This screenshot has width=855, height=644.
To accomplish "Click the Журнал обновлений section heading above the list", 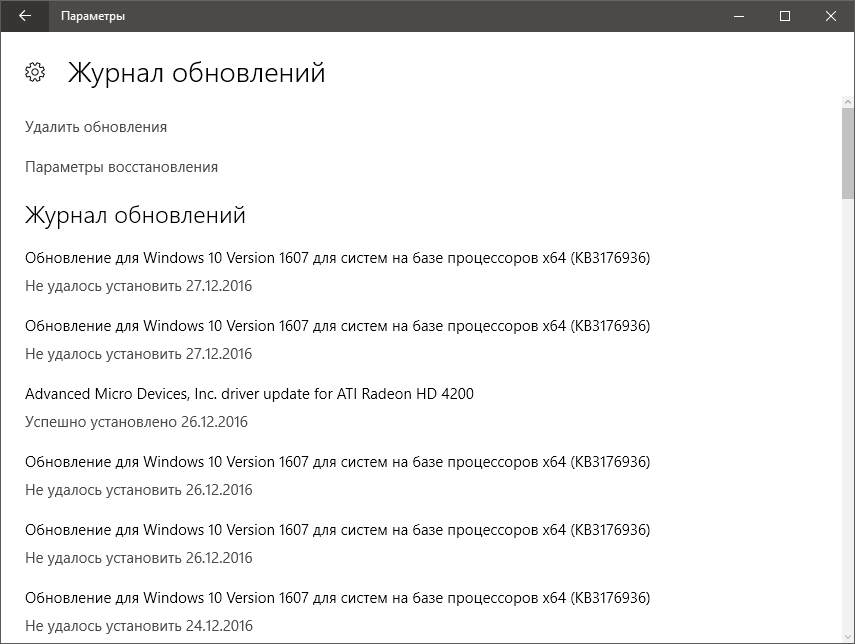I will 135,216.
